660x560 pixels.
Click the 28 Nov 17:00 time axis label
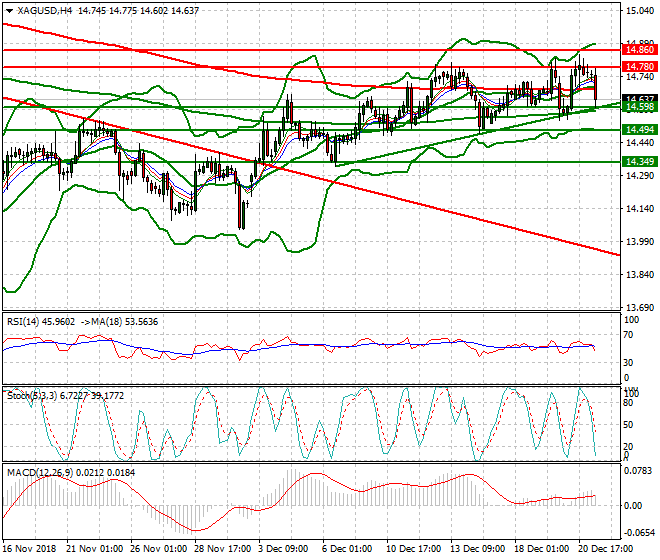point(222,549)
